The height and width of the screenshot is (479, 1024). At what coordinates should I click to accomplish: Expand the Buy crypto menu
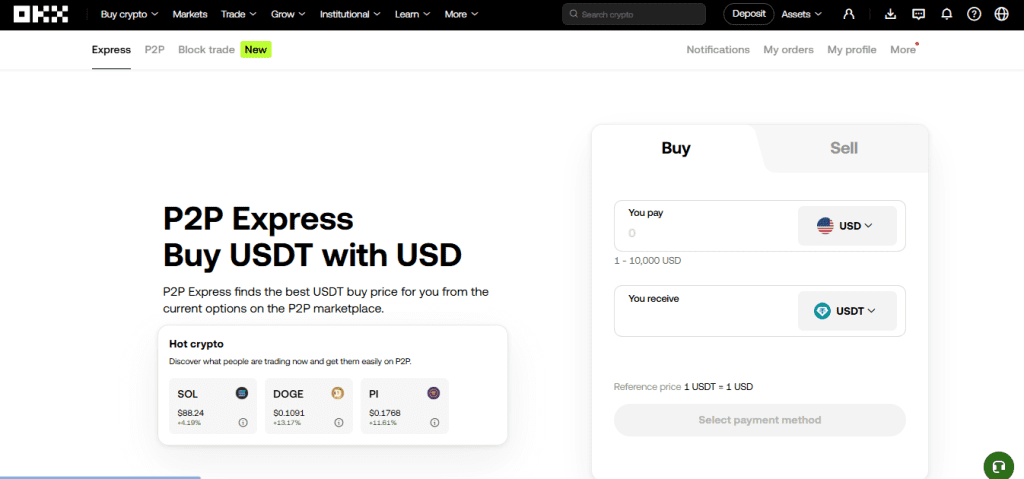129,14
